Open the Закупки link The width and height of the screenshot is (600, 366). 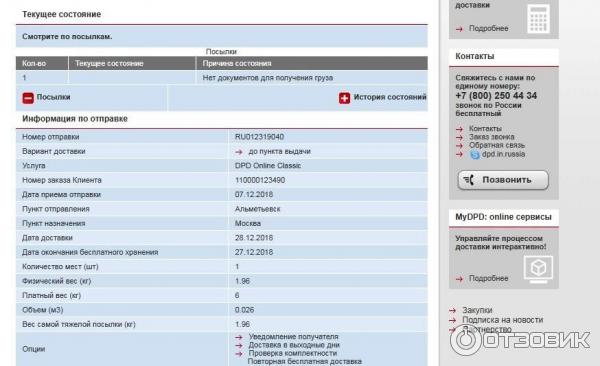477,310
